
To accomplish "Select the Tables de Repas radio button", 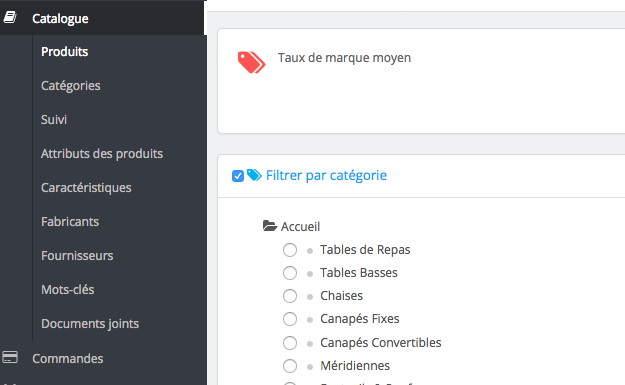I will 290,250.
